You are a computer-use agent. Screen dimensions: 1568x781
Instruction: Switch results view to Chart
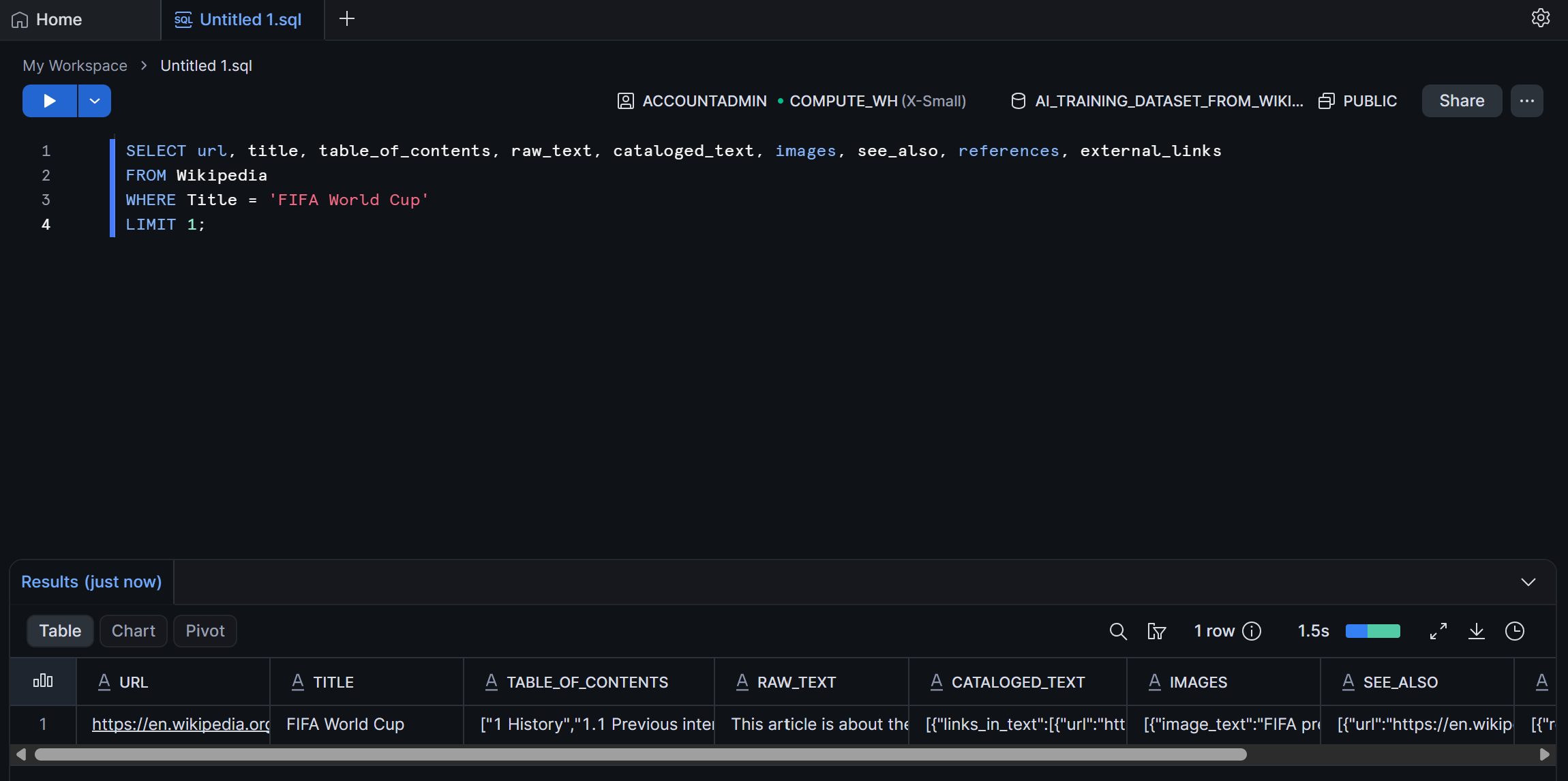134,631
